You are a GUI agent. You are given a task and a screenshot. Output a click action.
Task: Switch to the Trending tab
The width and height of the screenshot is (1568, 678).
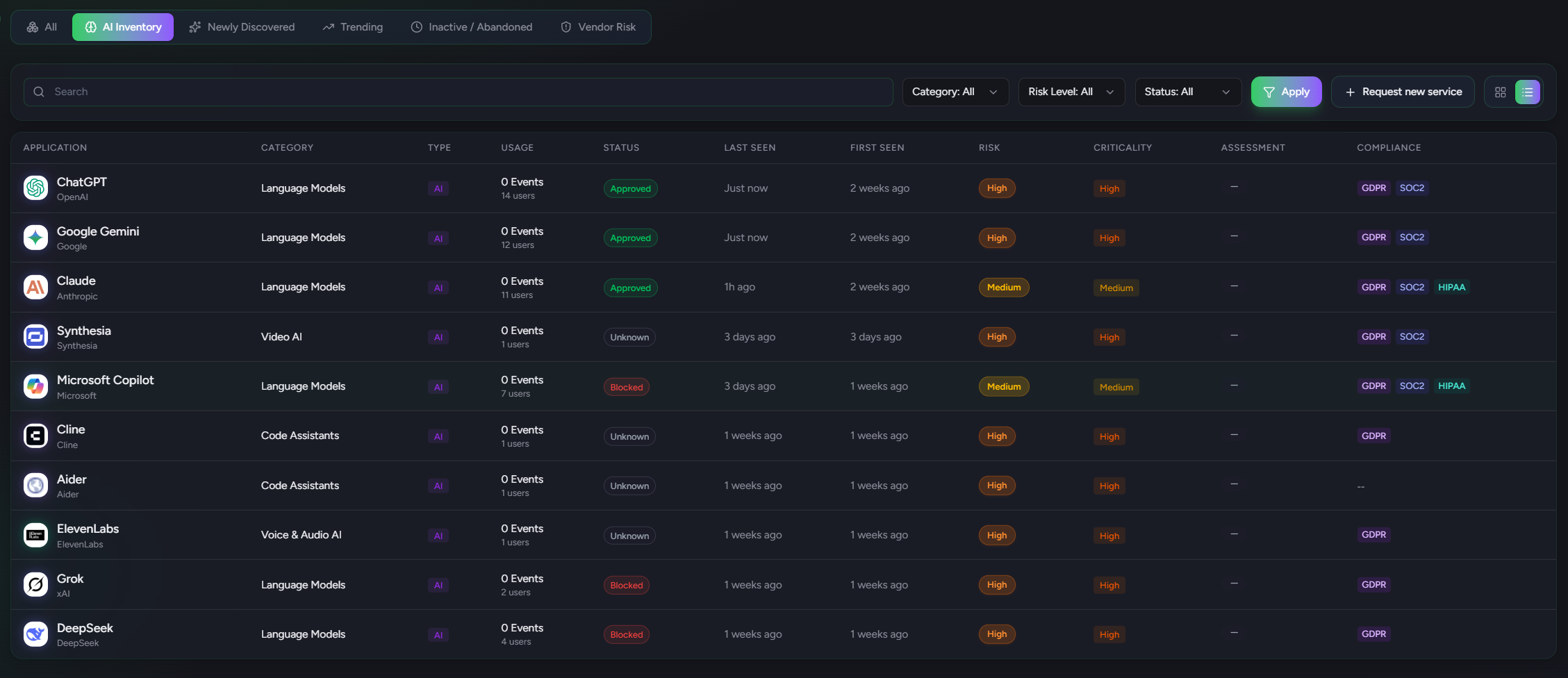click(x=352, y=27)
